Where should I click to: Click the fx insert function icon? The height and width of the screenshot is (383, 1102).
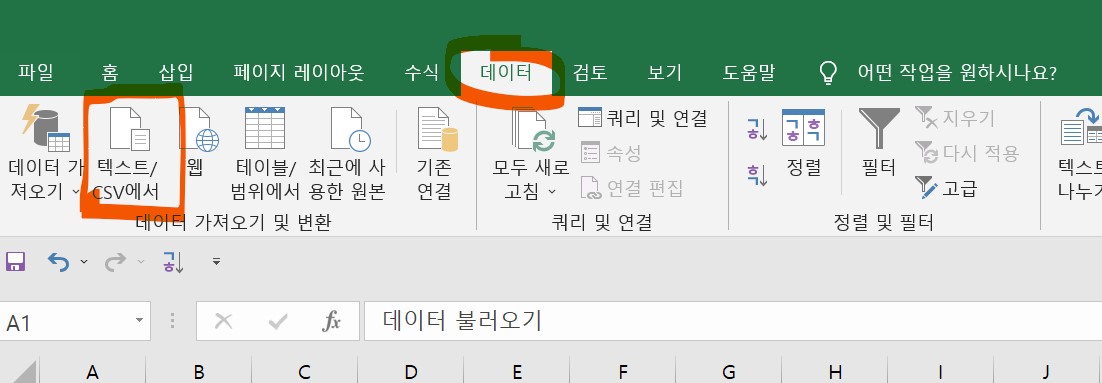click(x=331, y=322)
